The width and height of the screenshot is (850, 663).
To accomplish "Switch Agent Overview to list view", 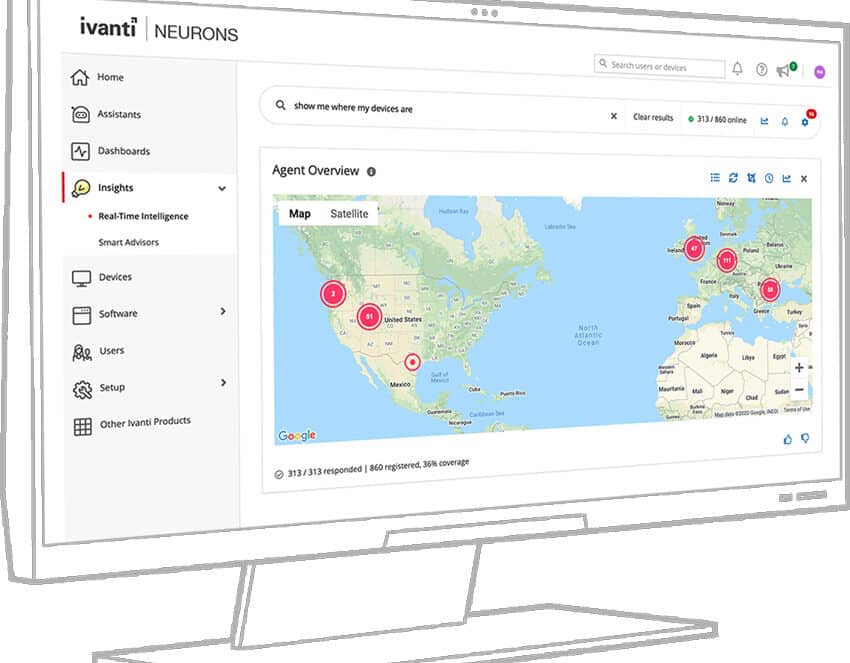I will tap(715, 177).
